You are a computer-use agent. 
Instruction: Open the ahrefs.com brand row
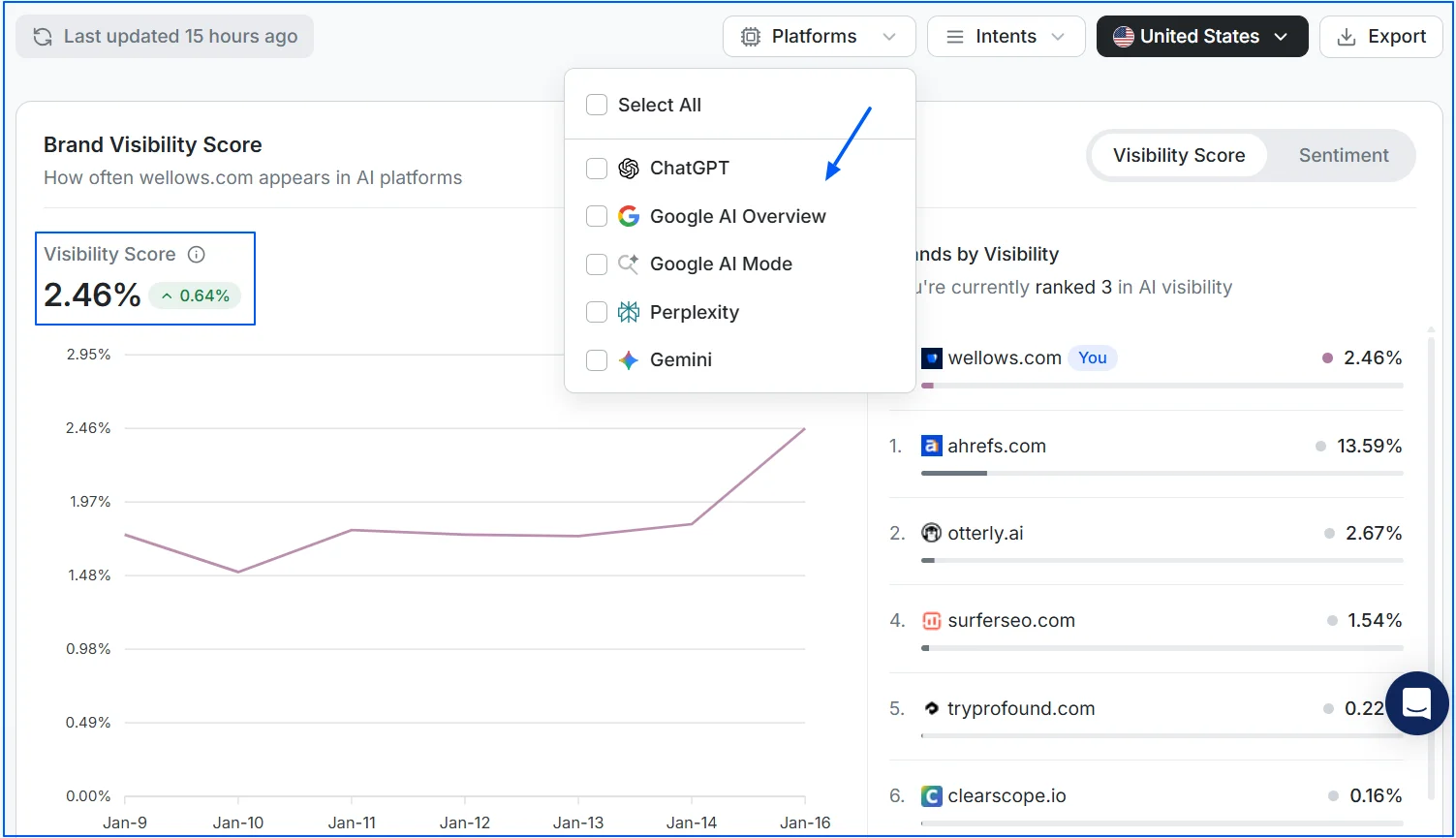(x=1146, y=453)
